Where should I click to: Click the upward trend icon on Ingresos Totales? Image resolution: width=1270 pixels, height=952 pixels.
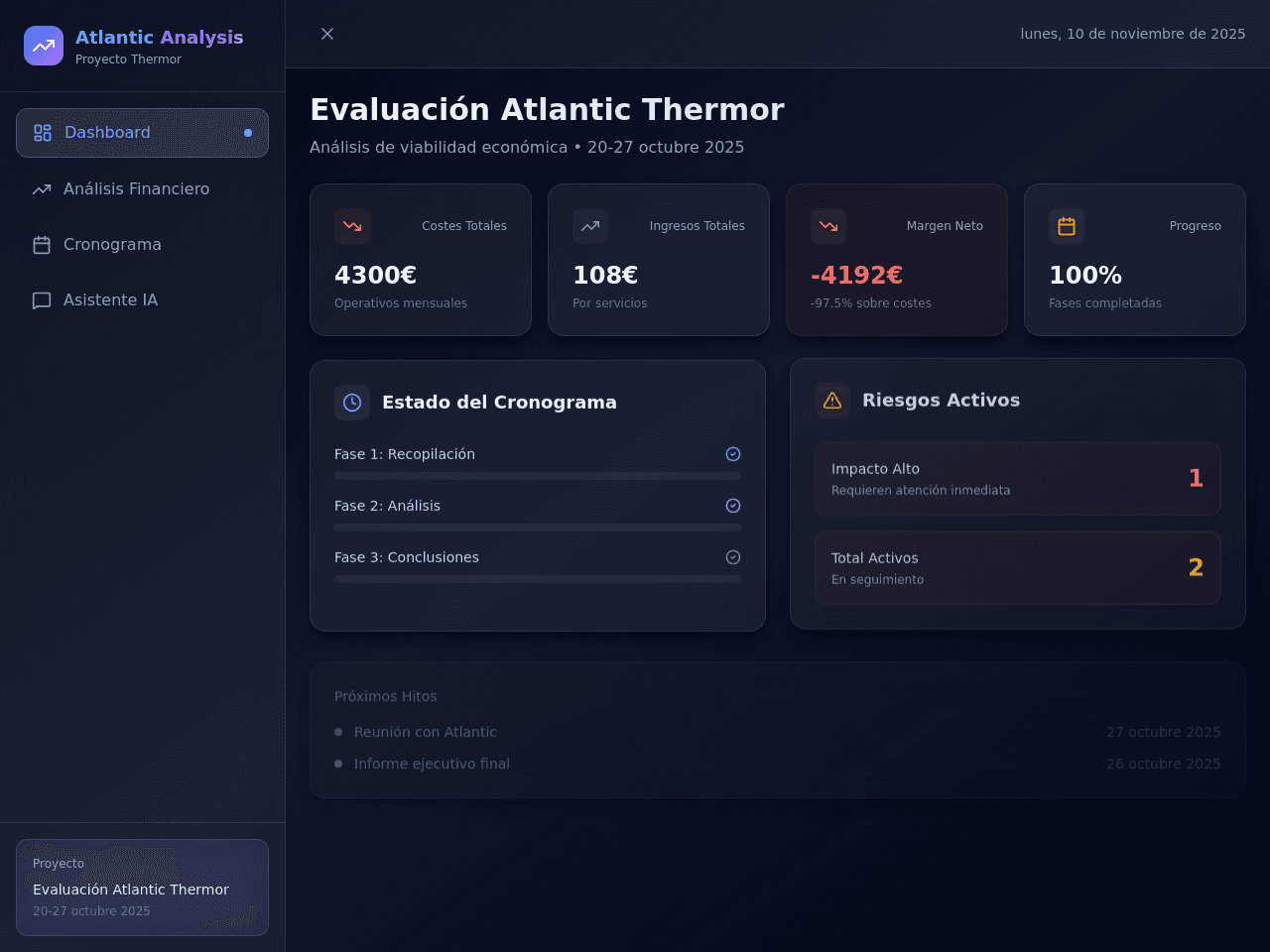(x=590, y=226)
